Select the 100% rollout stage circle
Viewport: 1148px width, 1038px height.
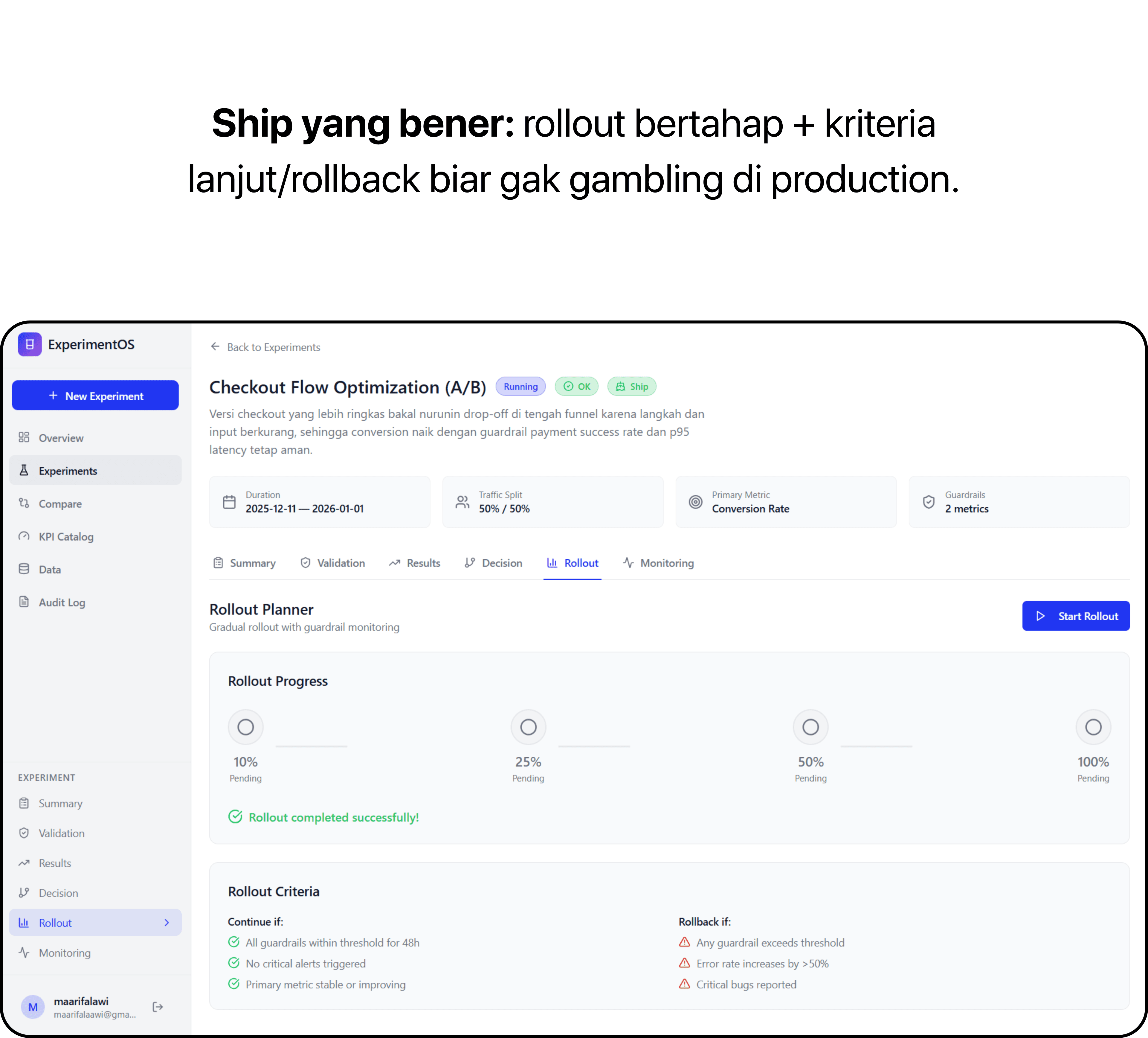coord(1093,727)
